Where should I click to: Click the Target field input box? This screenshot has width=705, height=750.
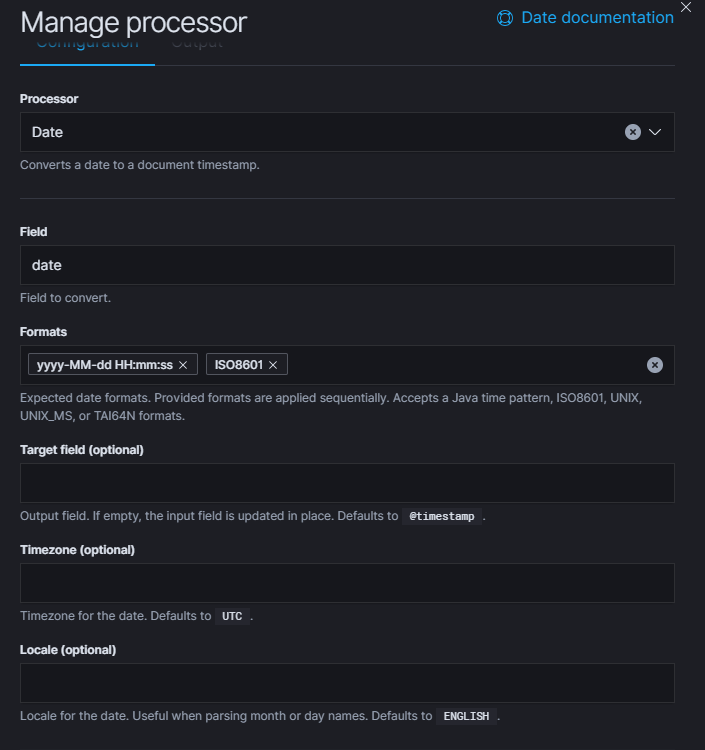[x=347, y=483]
